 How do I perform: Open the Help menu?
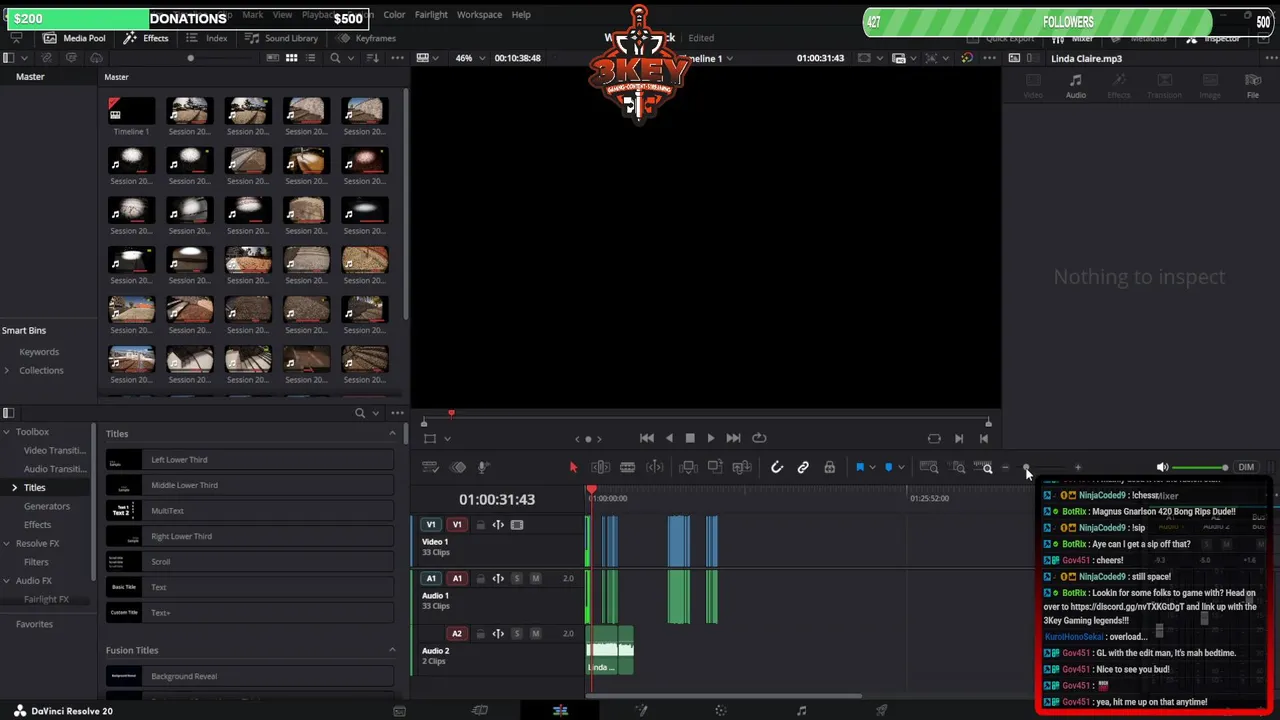[x=521, y=15]
